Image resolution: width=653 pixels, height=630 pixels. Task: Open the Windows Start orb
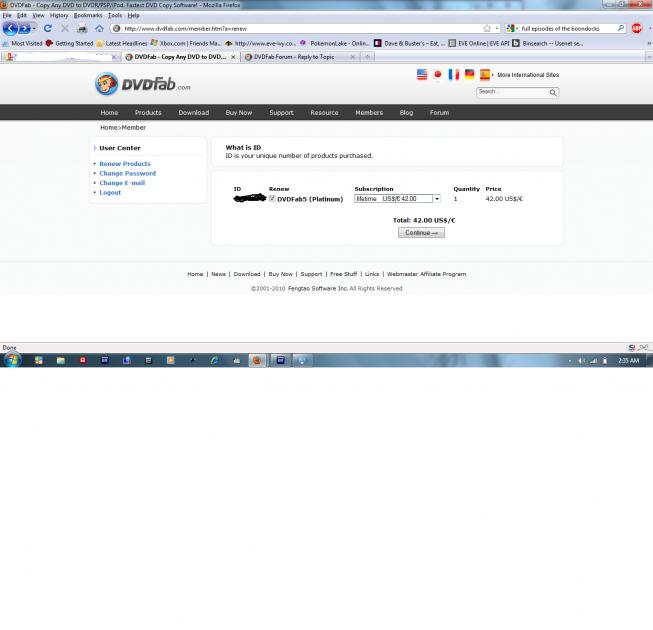12,360
